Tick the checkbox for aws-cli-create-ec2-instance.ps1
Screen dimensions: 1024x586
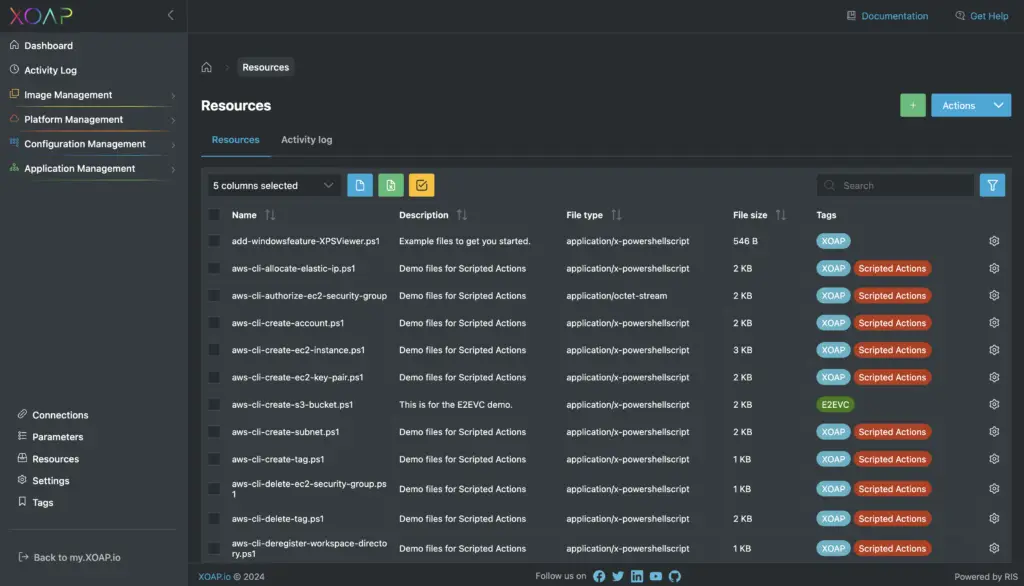tap(214, 350)
